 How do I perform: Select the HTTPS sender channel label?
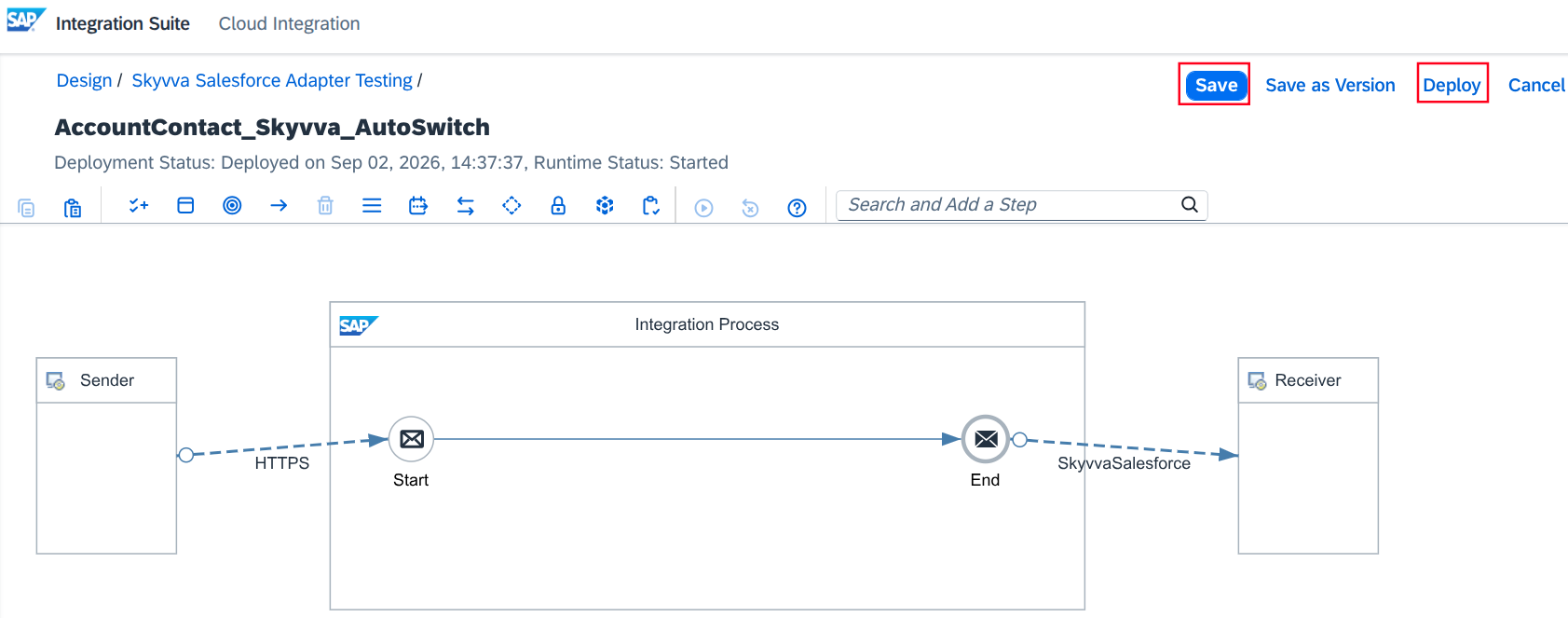click(x=282, y=463)
